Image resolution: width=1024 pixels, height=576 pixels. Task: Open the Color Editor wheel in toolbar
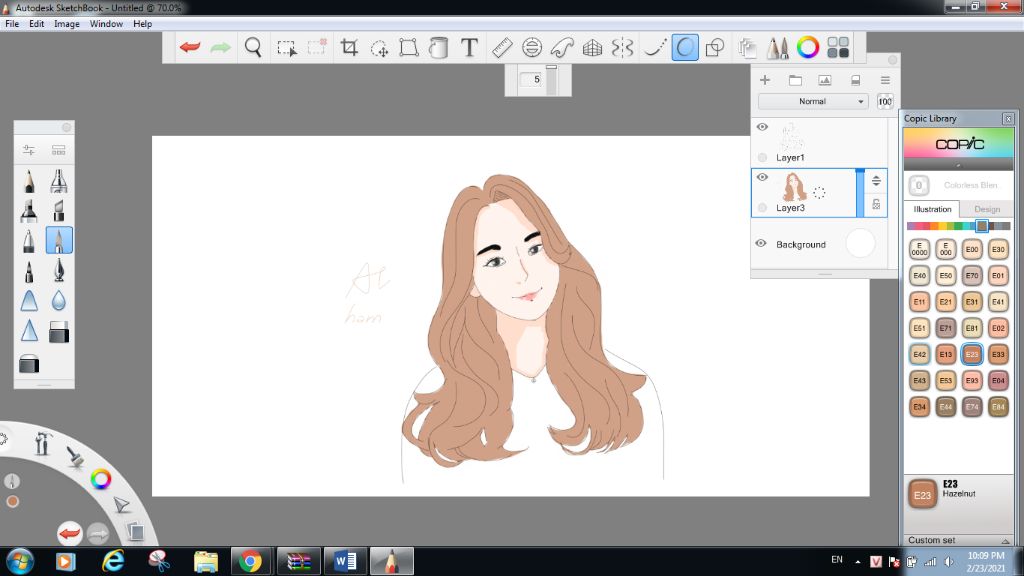click(x=808, y=47)
